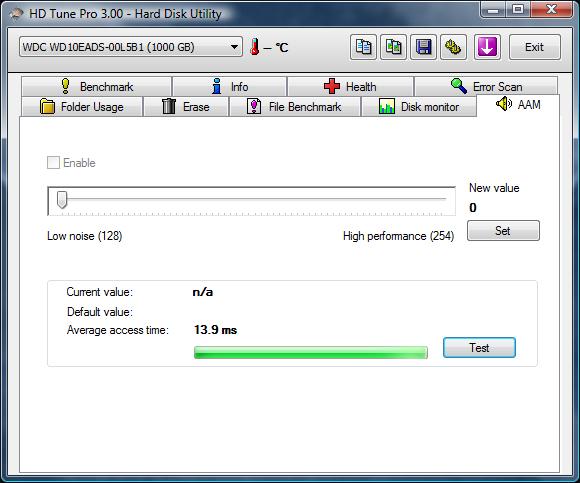580x483 pixels.
Task: Click the floppy disk save icon
Action: pos(424,47)
